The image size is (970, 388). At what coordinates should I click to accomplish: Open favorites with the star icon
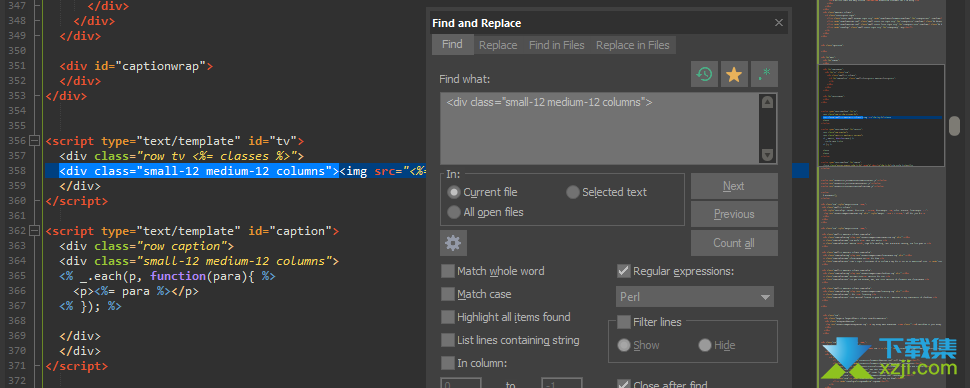tap(734, 74)
